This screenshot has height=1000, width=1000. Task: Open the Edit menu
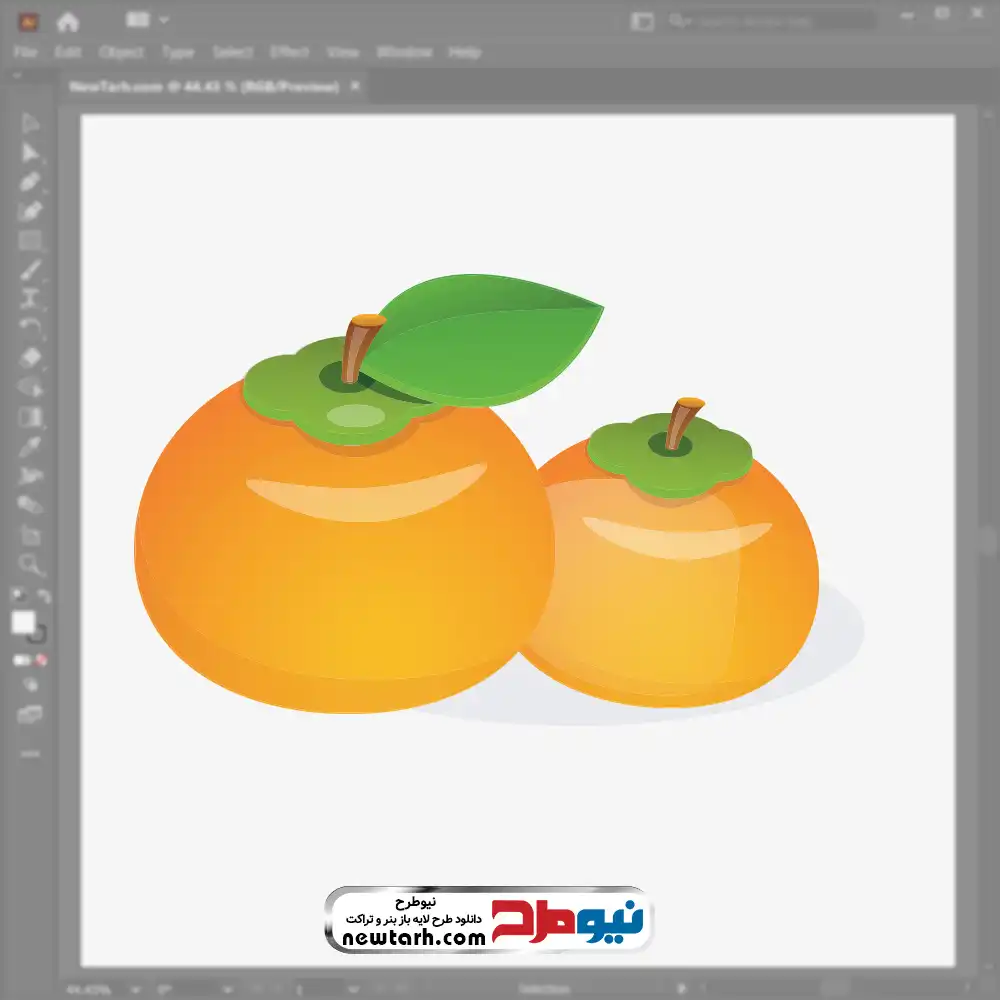[68, 52]
